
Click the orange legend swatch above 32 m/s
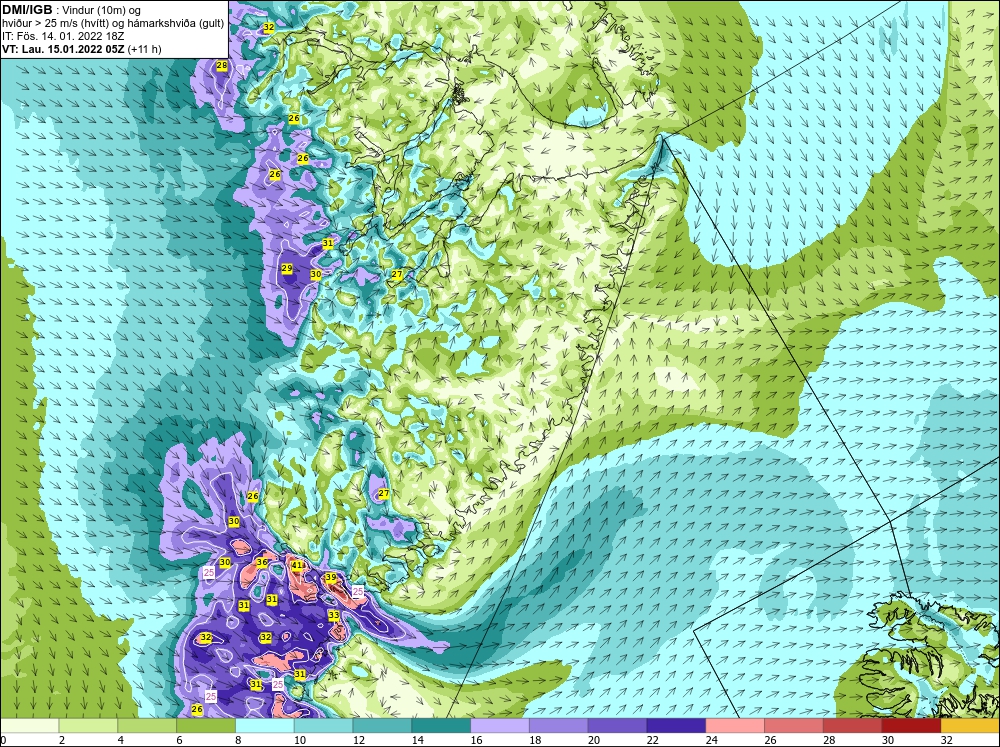click(970, 725)
